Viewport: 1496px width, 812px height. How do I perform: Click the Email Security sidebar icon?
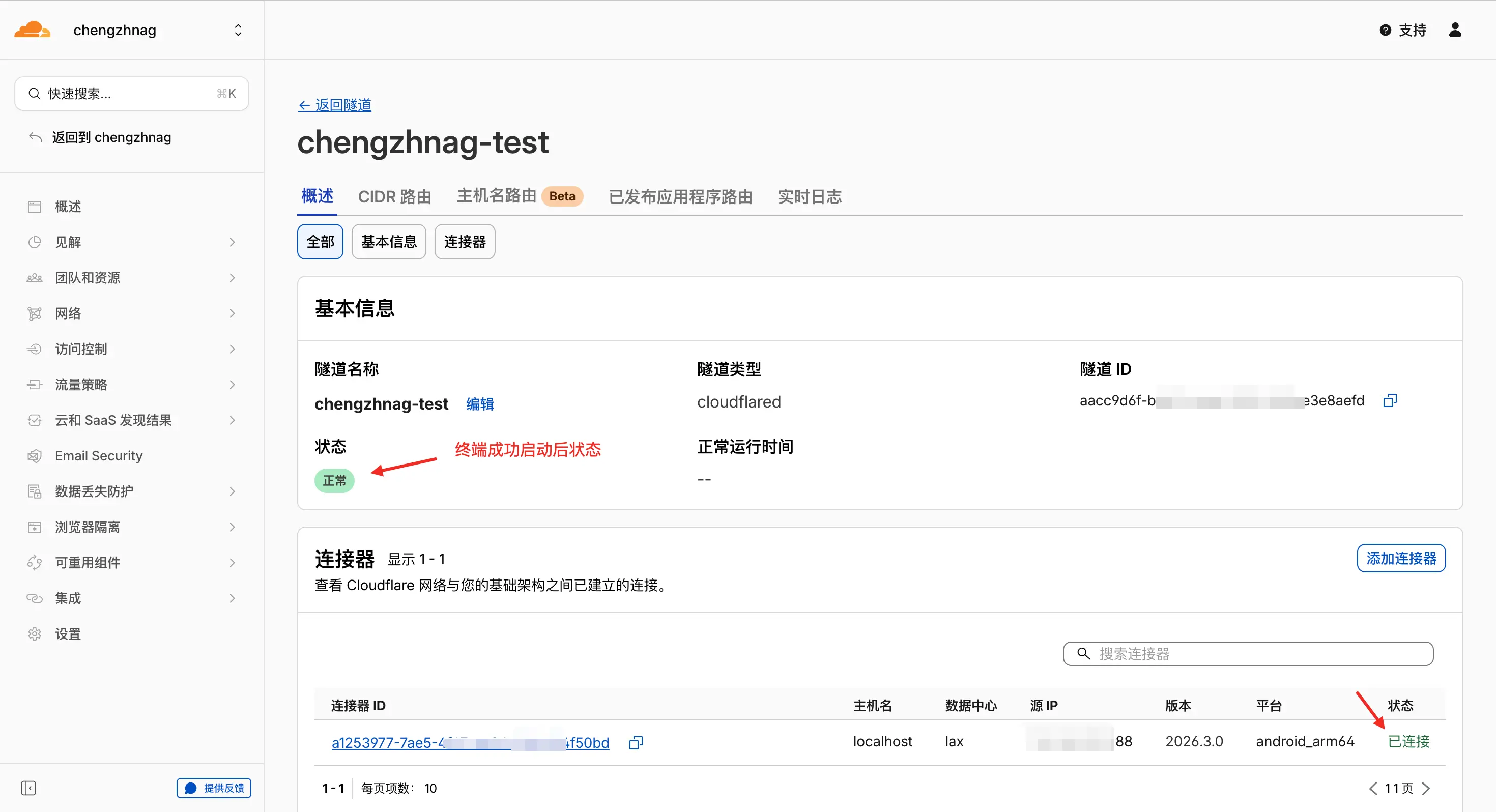pos(35,456)
